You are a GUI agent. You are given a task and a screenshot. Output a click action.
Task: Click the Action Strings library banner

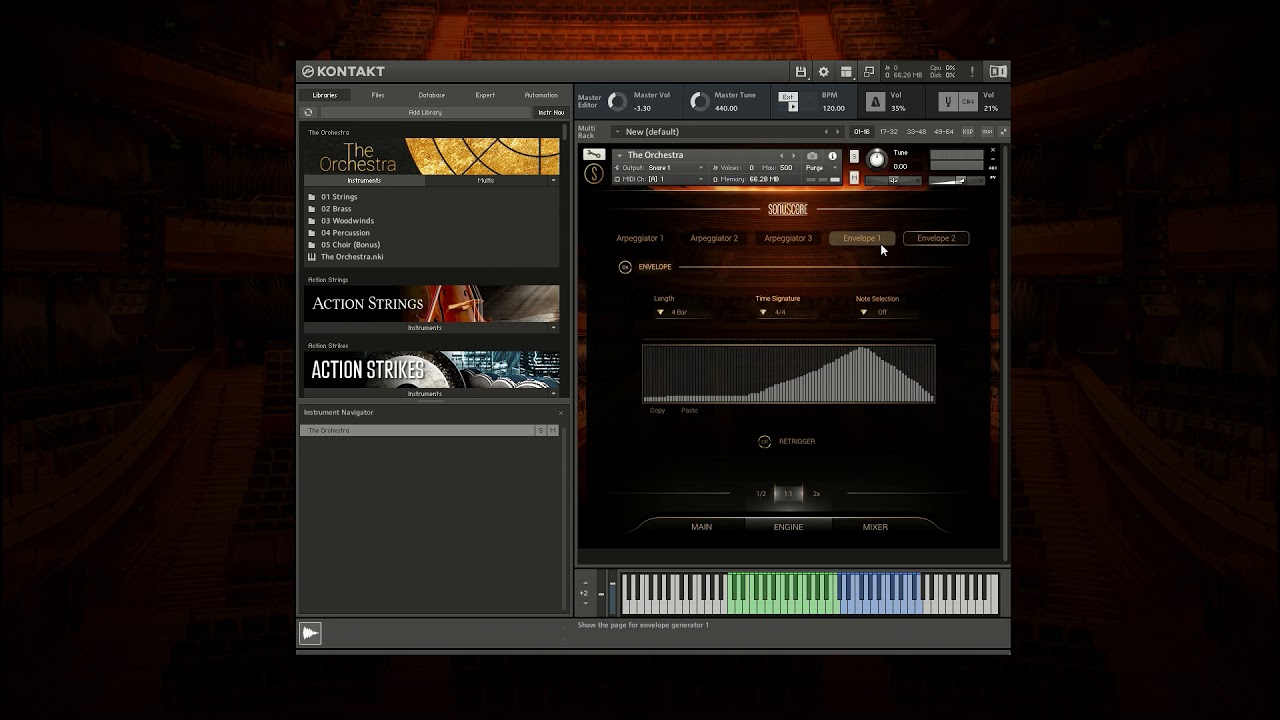tap(432, 304)
